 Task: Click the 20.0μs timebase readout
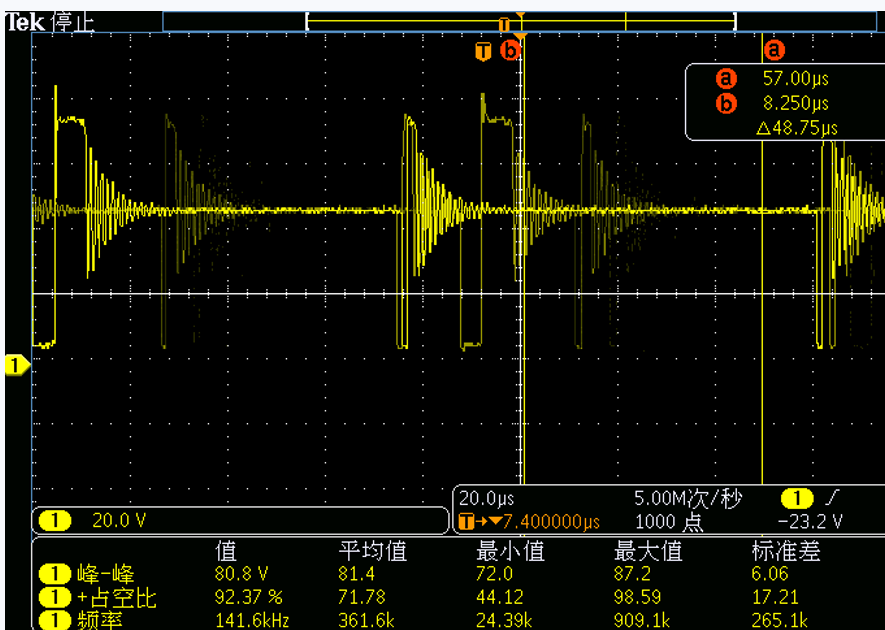(x=487, y=498)
